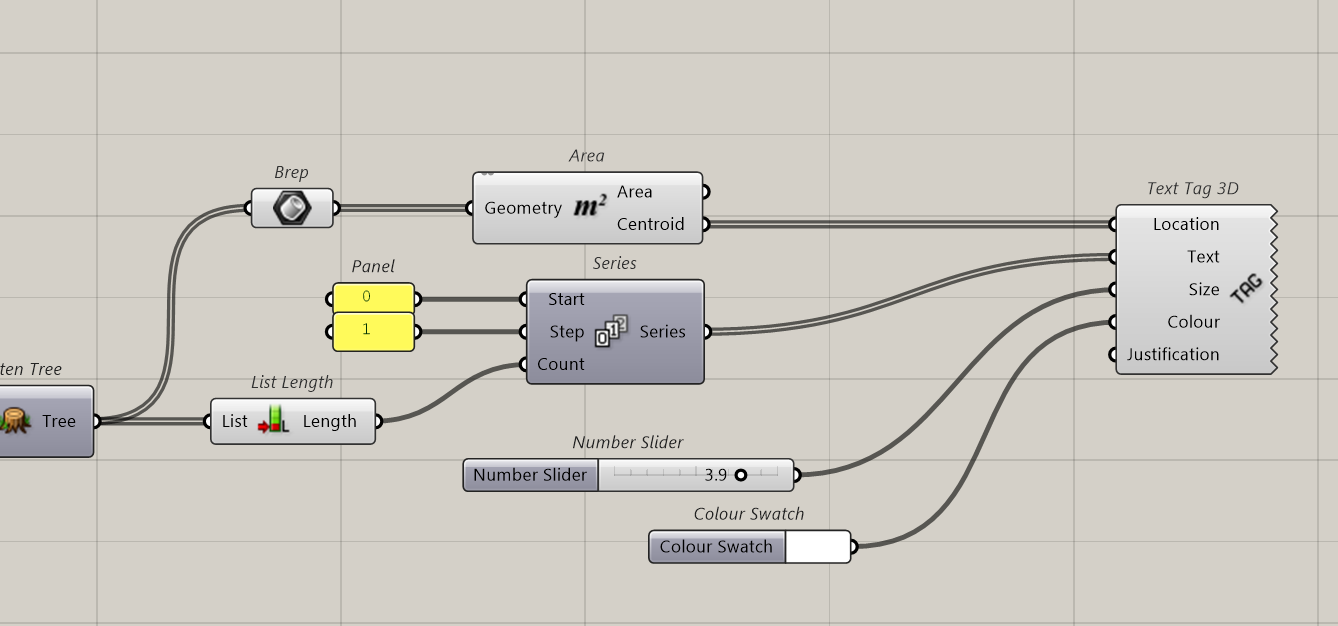
Task: Click the TAG icon on Text Tag 3D
Action: tap(1247, 289)
